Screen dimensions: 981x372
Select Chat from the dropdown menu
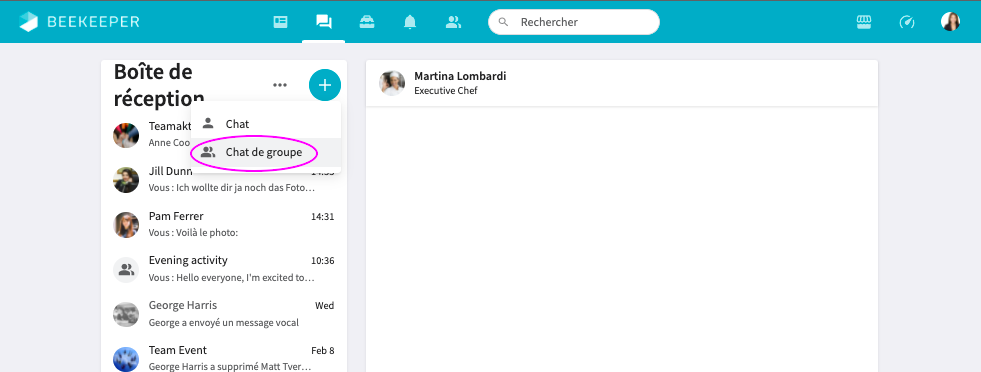pos(266,124)
